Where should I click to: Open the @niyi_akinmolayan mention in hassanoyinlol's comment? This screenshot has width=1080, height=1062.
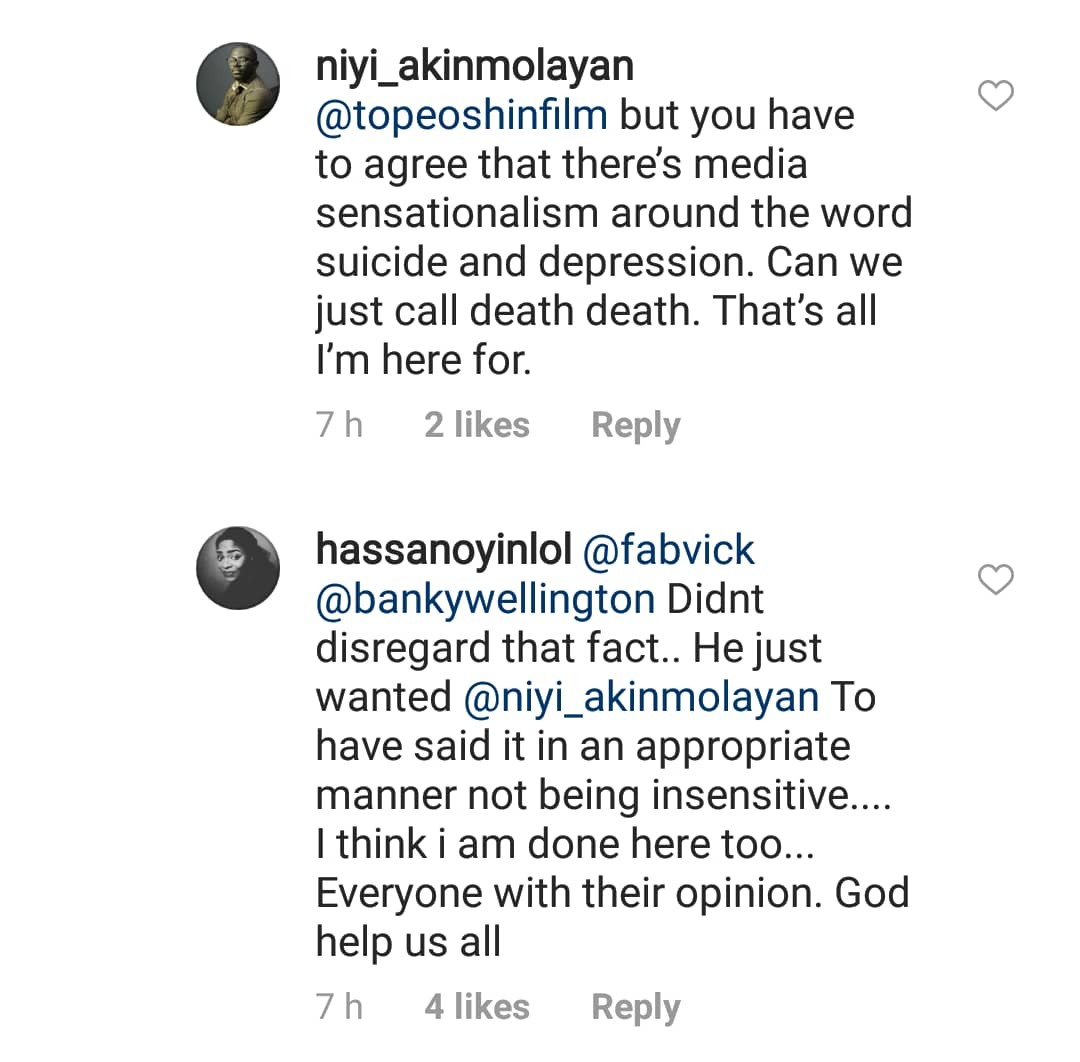click(x=642, y=697)
